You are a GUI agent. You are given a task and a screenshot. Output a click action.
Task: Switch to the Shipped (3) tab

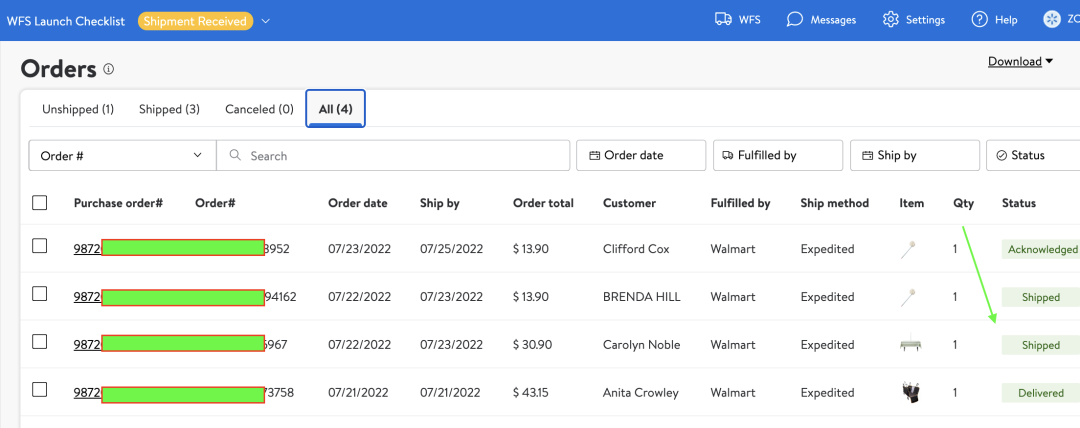click(169, 109)
